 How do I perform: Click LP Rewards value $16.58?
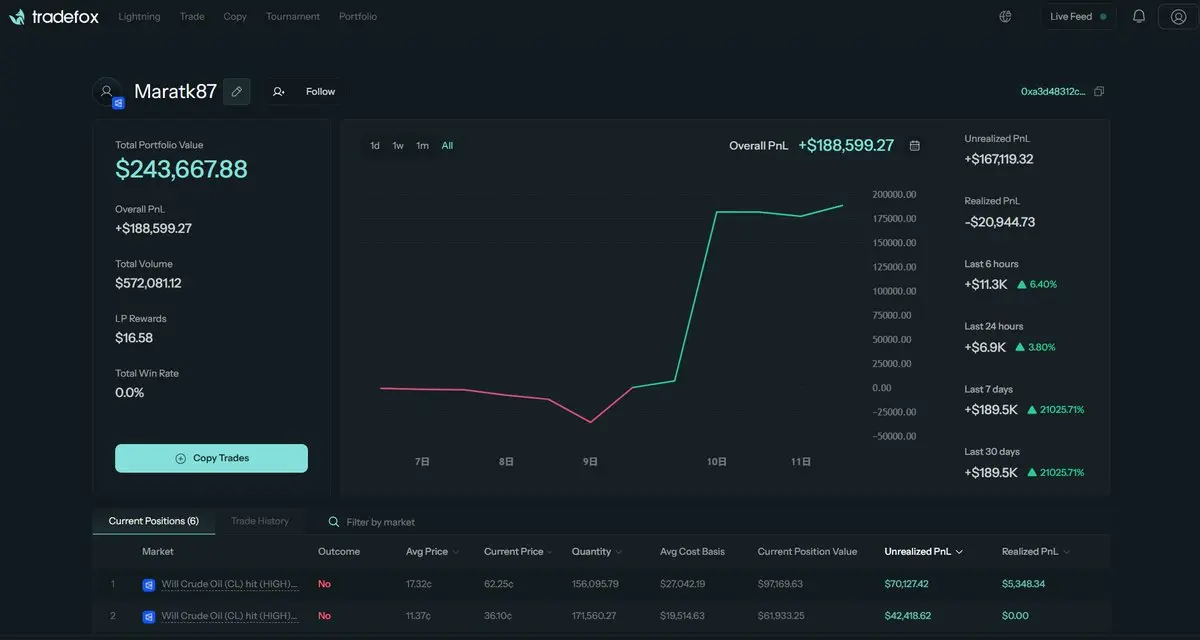click(134, 338)
